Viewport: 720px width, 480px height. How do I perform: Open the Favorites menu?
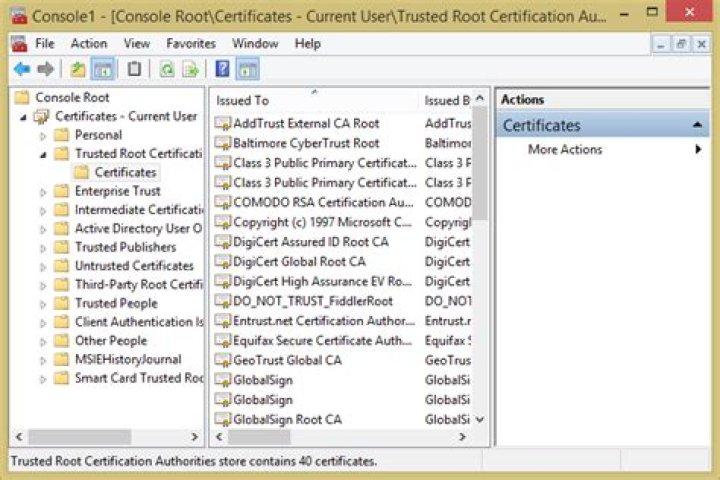click(x=191, y=44)
